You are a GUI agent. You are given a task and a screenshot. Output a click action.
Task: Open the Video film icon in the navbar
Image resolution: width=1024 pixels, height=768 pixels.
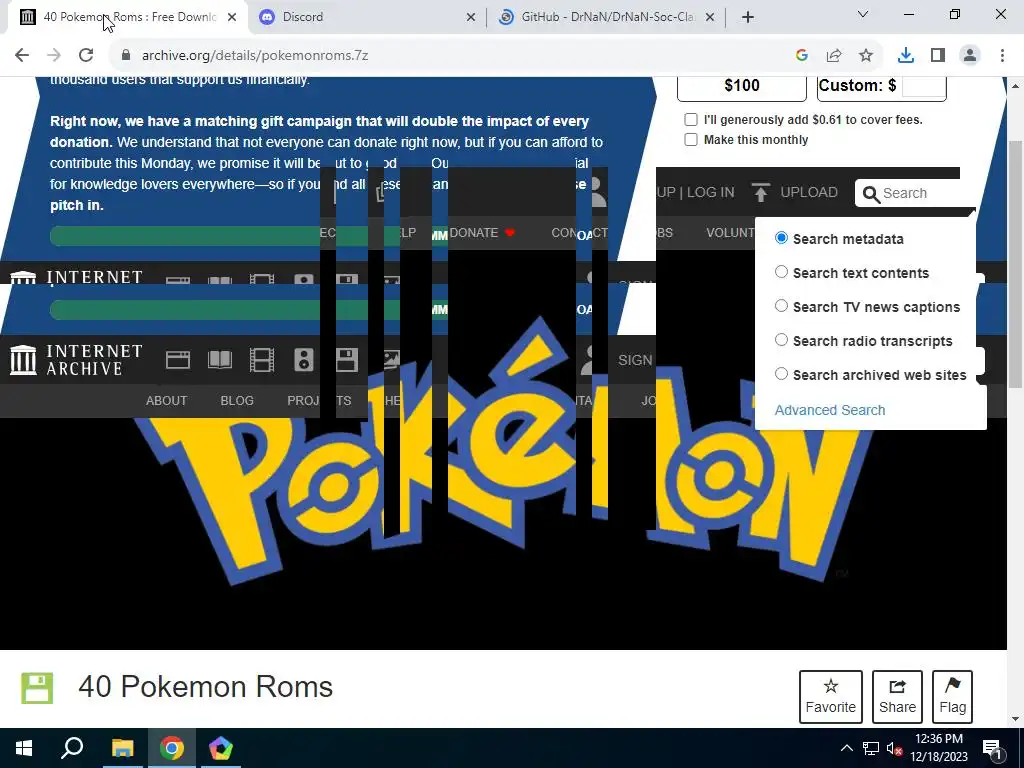pyautogui.click(x=261, y=360)
